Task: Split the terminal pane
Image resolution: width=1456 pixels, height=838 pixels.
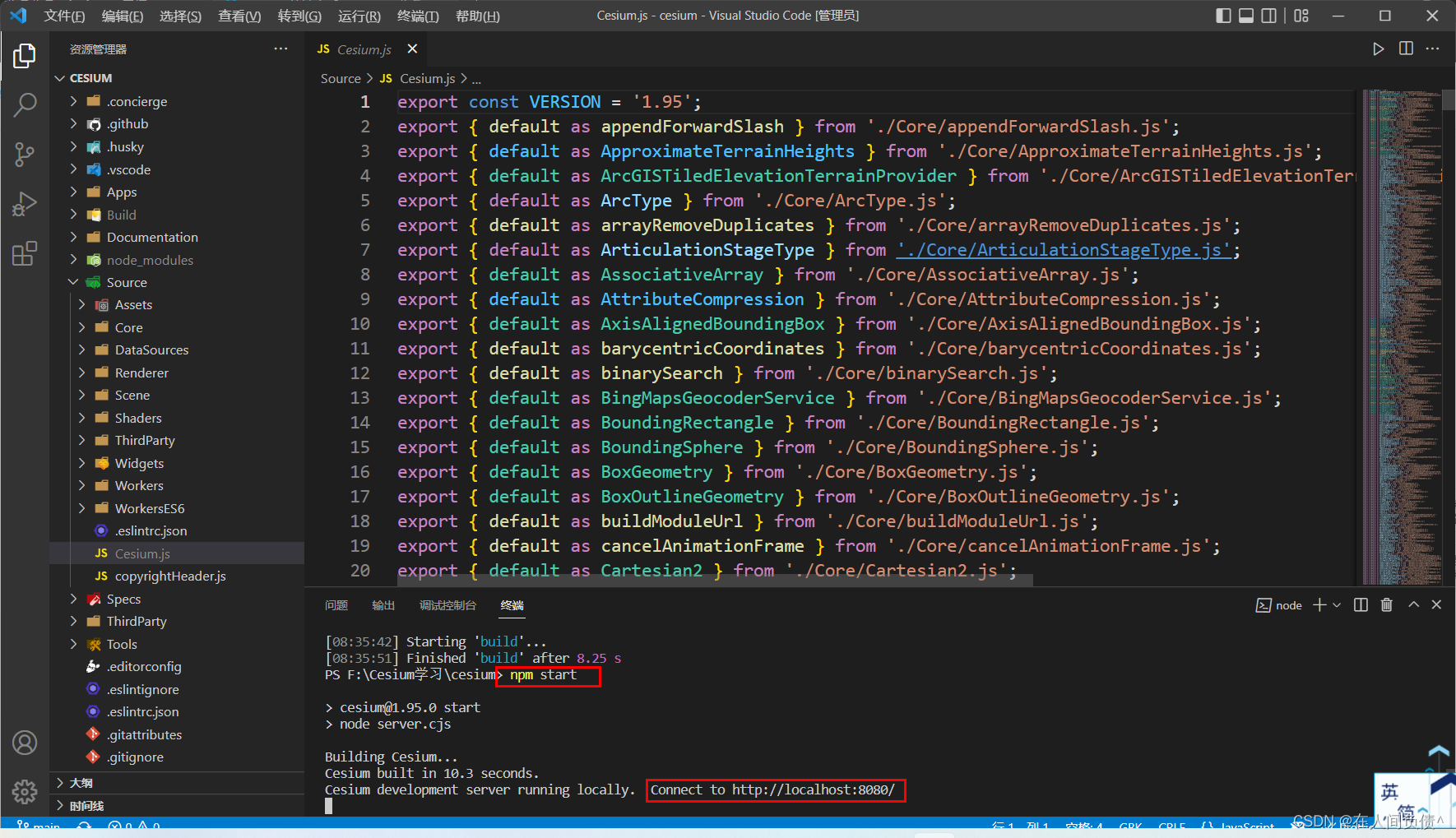Action: 1361,605
